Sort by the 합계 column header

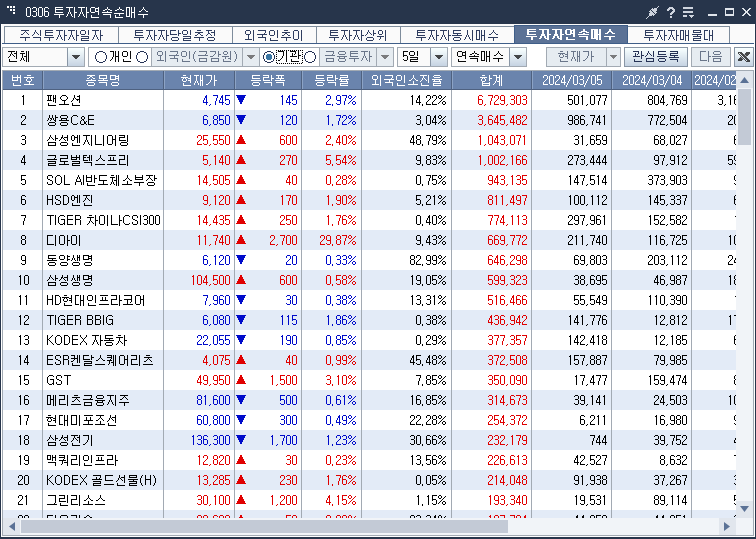(x=492, y=80)
